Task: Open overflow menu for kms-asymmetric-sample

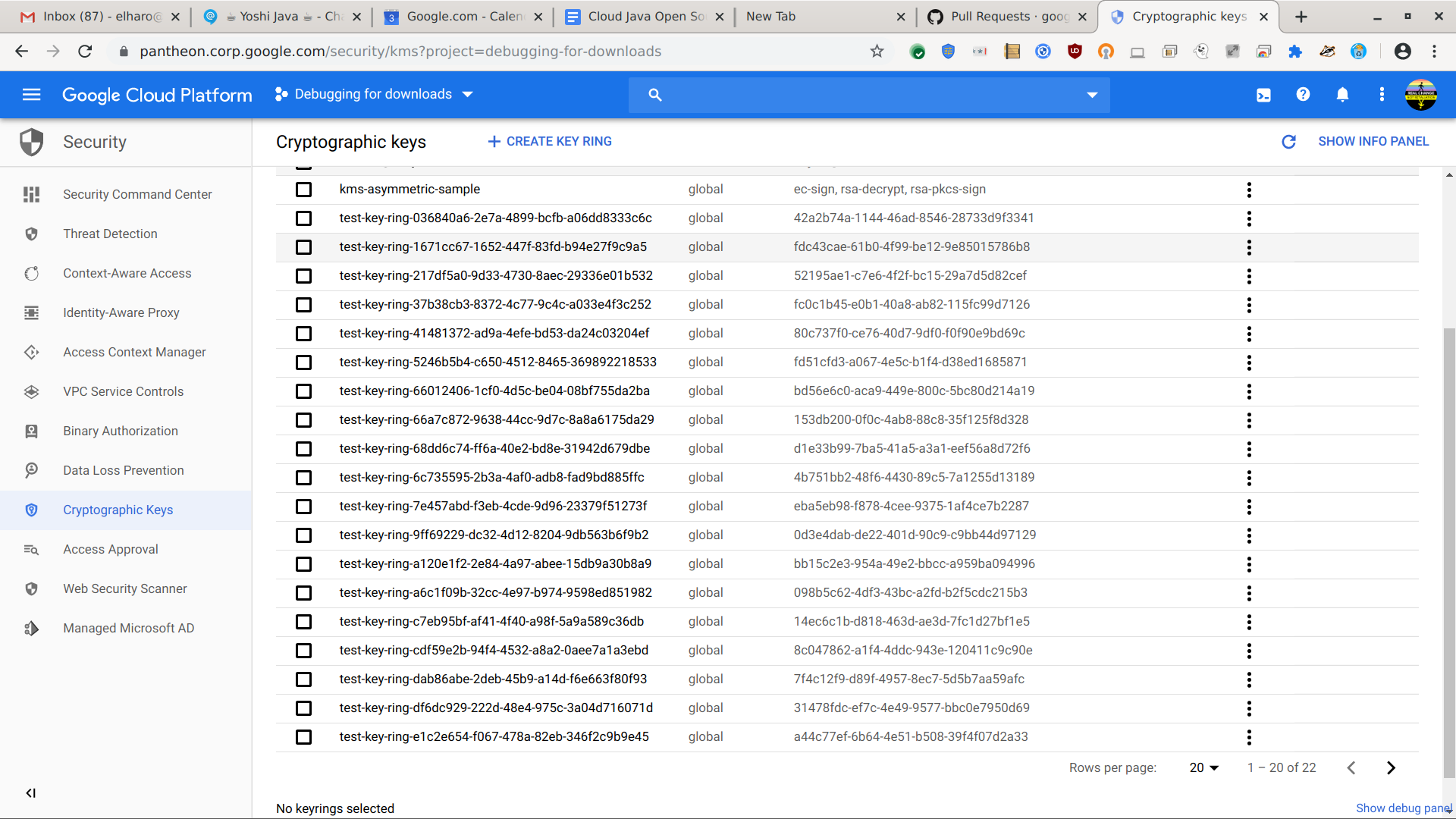Action: (1248, 190)
